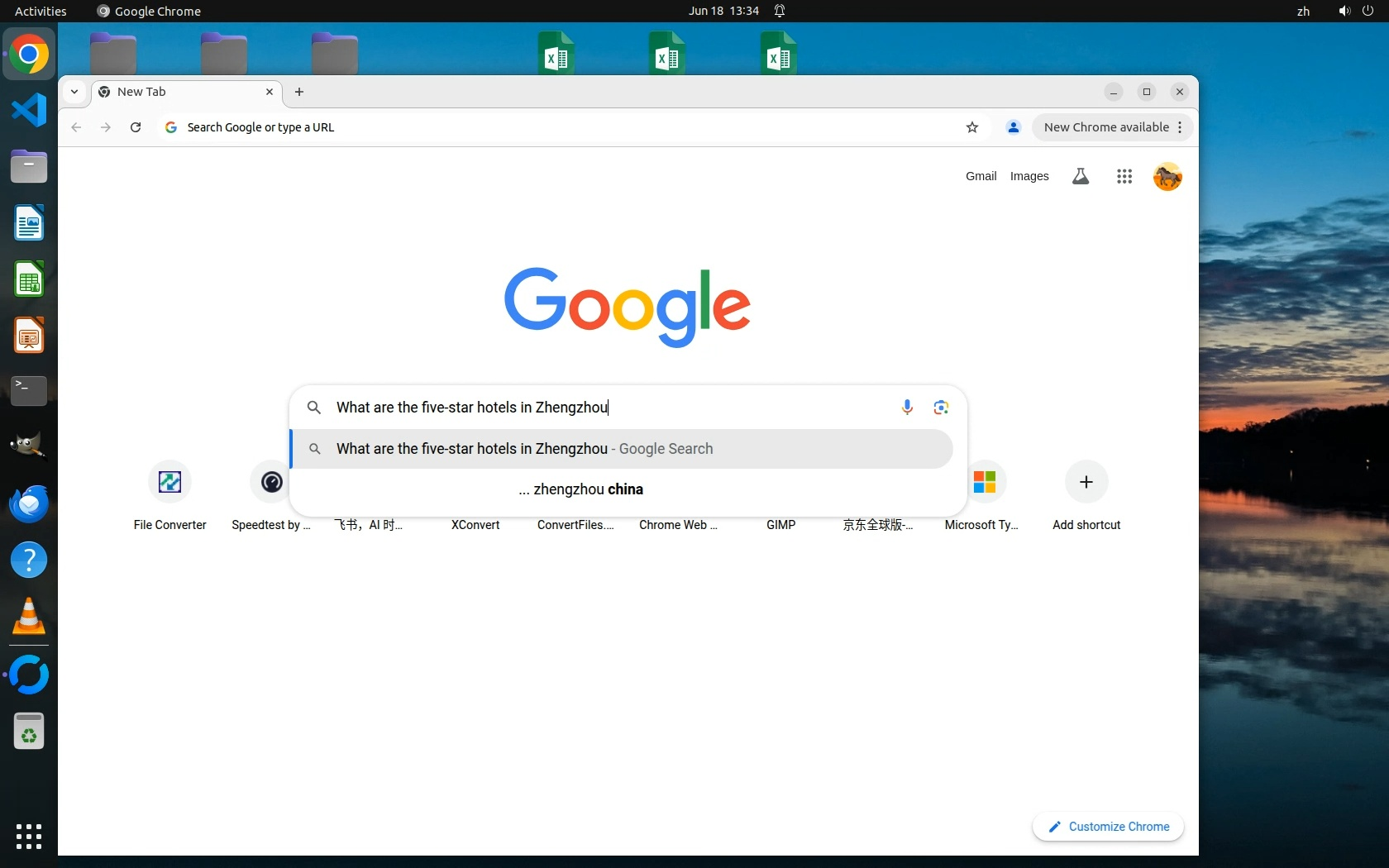Click the voice search microphone icon

(907, 407)
